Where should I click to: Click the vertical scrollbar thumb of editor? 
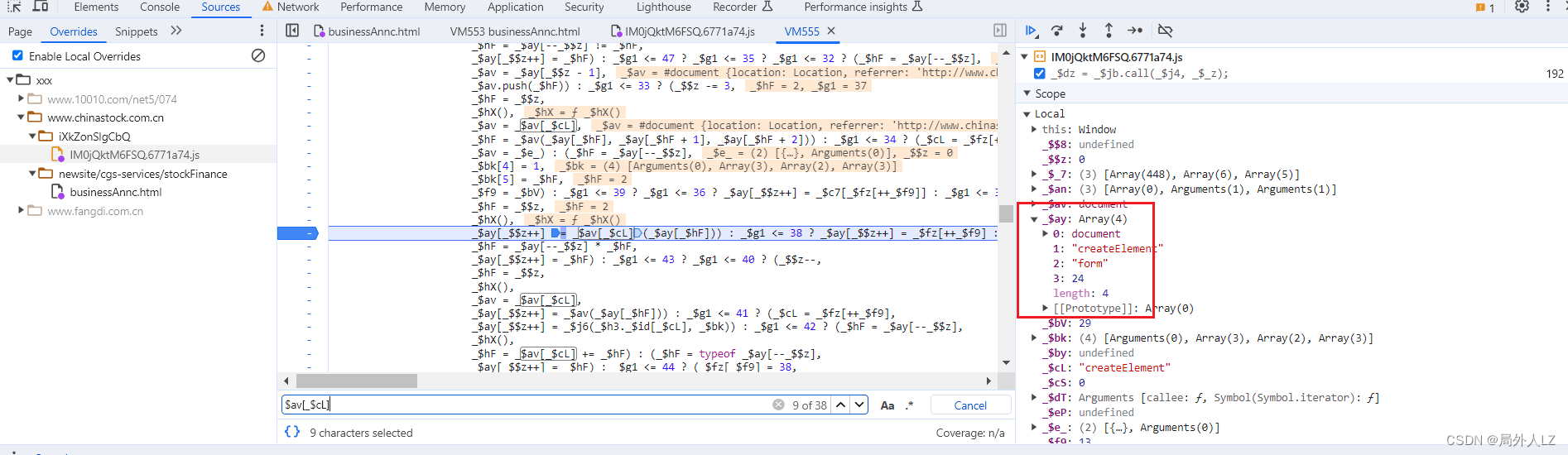pyautogui.click(x=1006, y=213)
